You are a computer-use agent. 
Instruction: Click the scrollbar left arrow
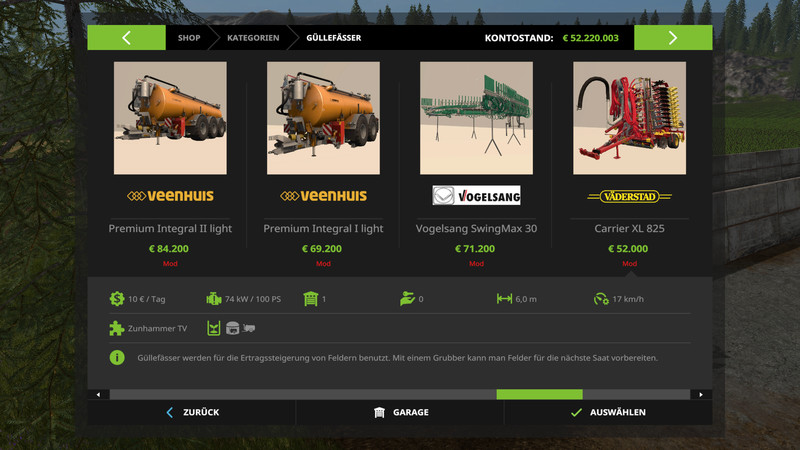click(x=98, y=394)
